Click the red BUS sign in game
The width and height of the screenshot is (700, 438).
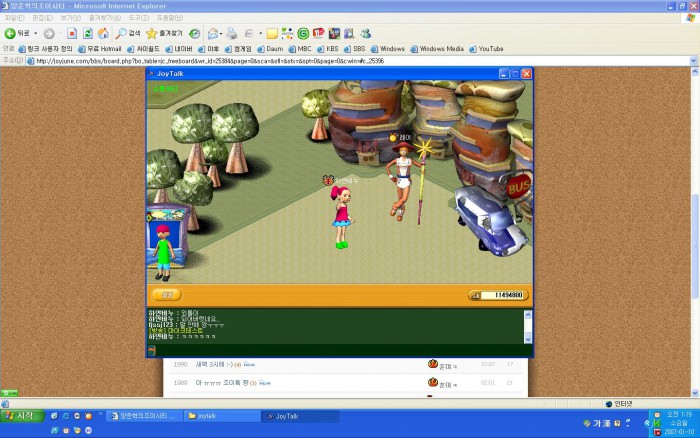(518, 185)
